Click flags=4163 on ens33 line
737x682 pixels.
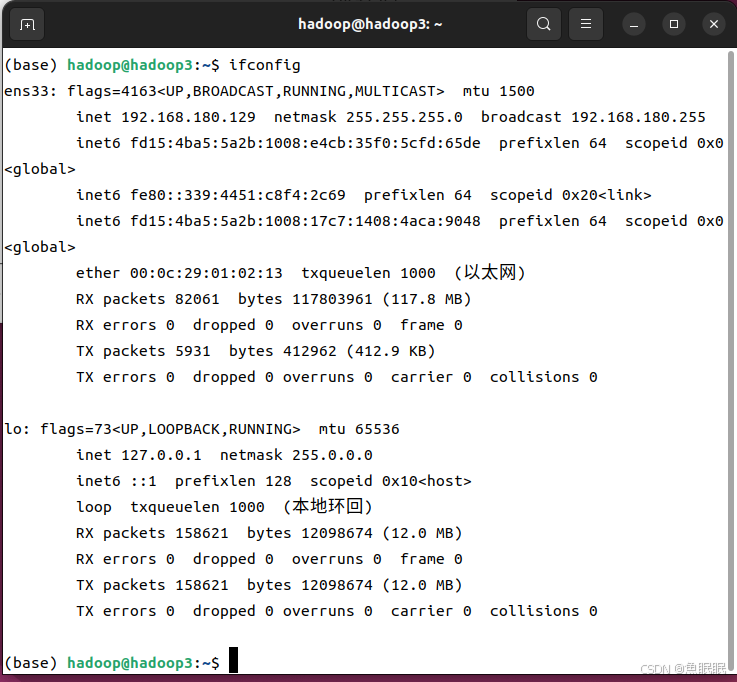112,91
